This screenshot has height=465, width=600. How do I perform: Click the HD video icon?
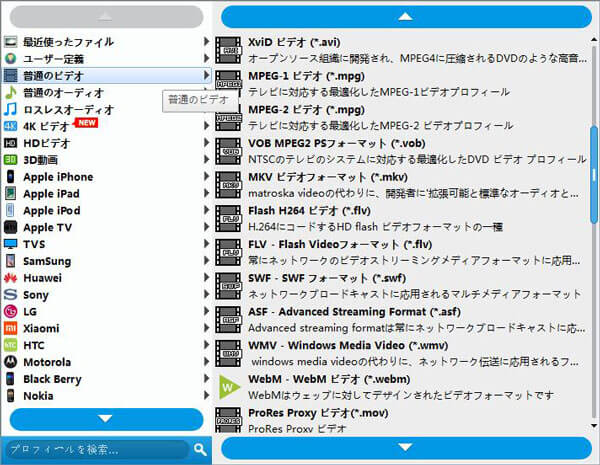(10, 143)
